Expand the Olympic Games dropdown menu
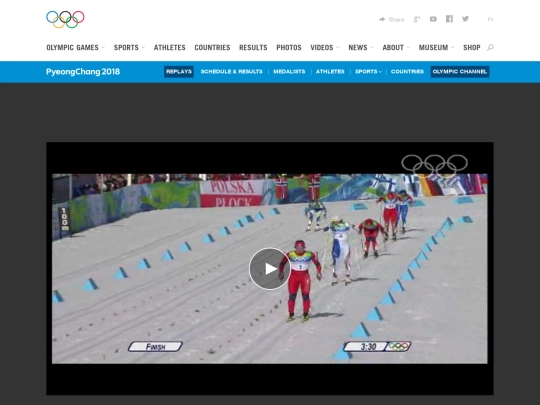 pyautogui.click(x=75, y=48)
